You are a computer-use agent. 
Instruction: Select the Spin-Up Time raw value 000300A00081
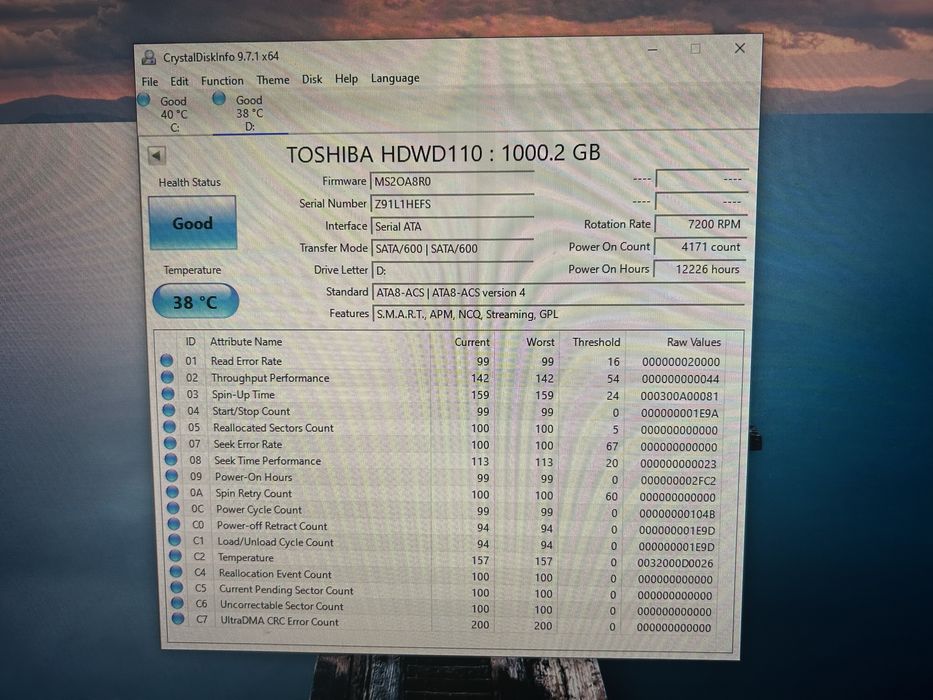680,396
